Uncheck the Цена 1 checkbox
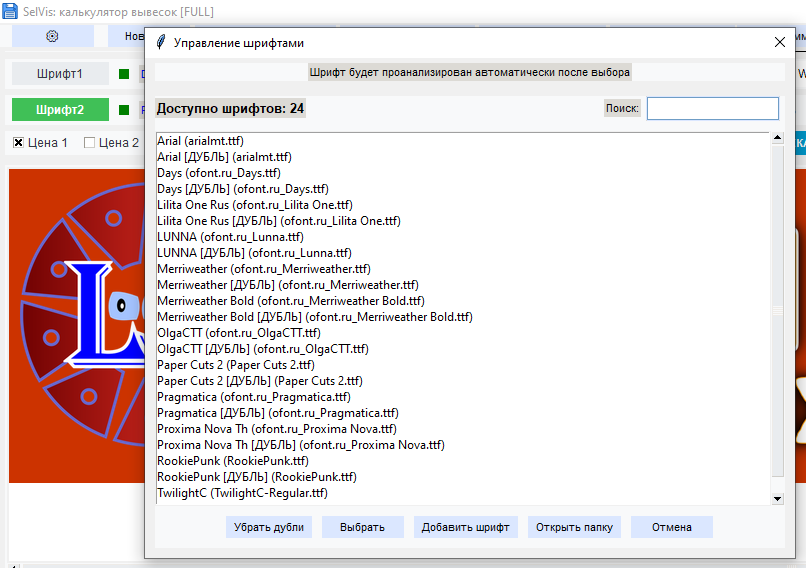The height and width of the screenshot is (568, 806). click(18, 143)
